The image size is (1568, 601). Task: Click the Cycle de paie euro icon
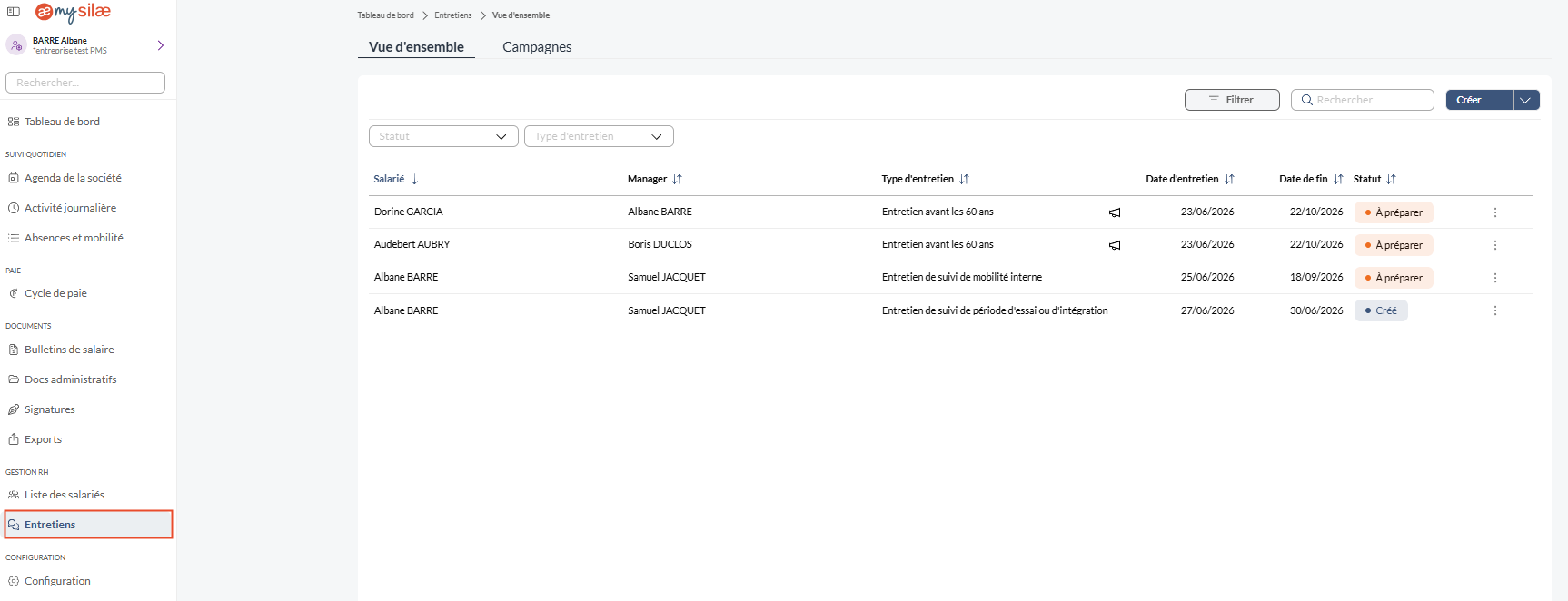(x=14, y=293)
